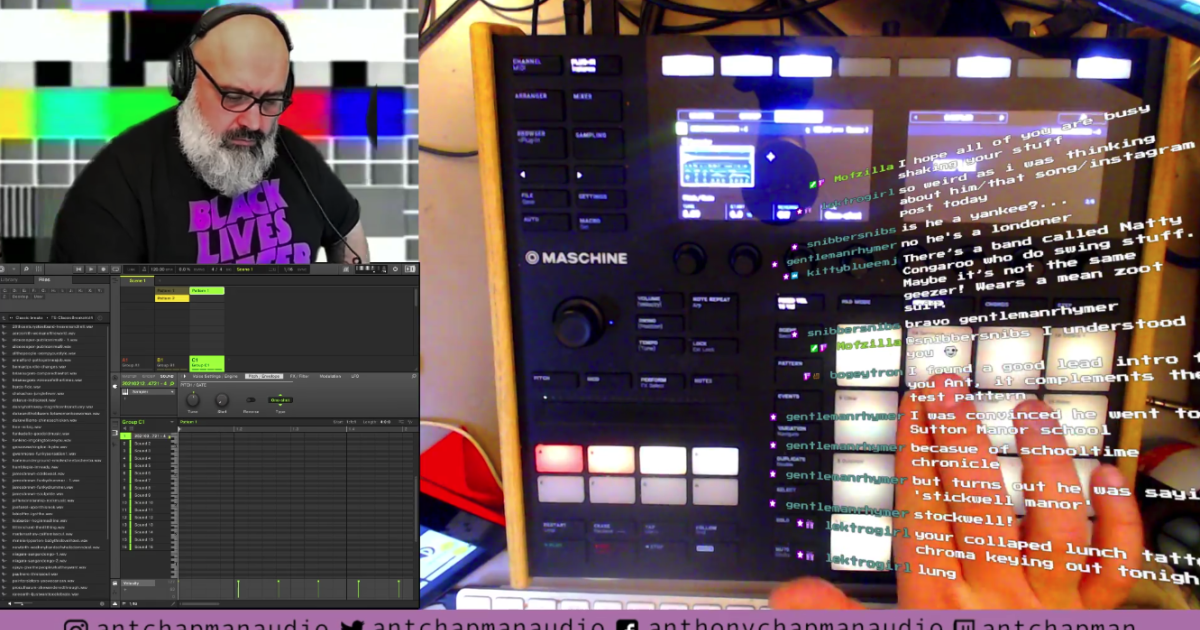Screen dimensions: 1200x630
Task: Toggle the Reverse switch
Action: (x=251, y=400)
